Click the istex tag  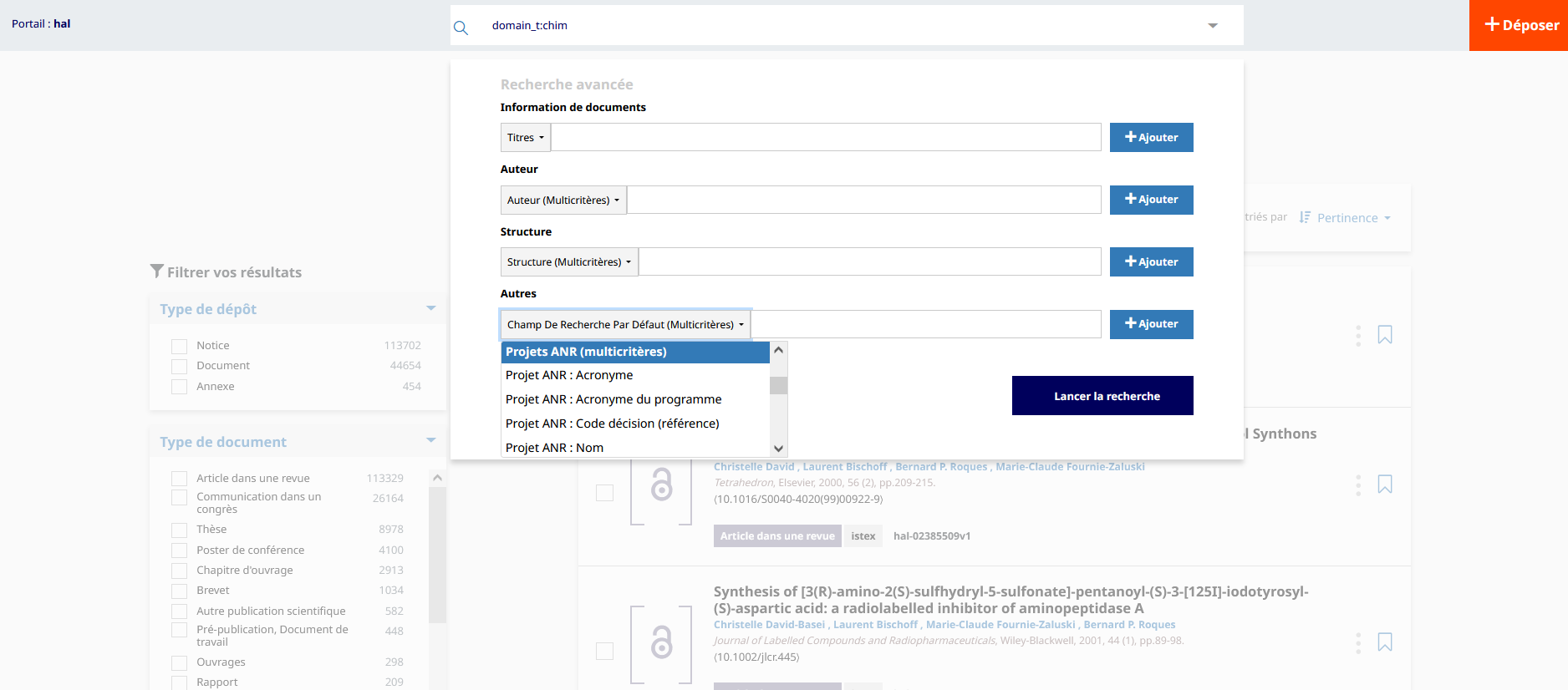point(863,536)
